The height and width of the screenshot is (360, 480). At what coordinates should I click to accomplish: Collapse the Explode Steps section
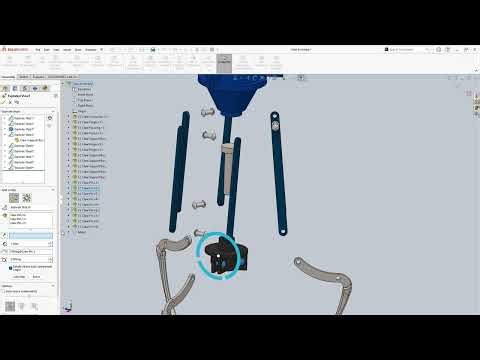pyautogui.click(x=53, y=111)
